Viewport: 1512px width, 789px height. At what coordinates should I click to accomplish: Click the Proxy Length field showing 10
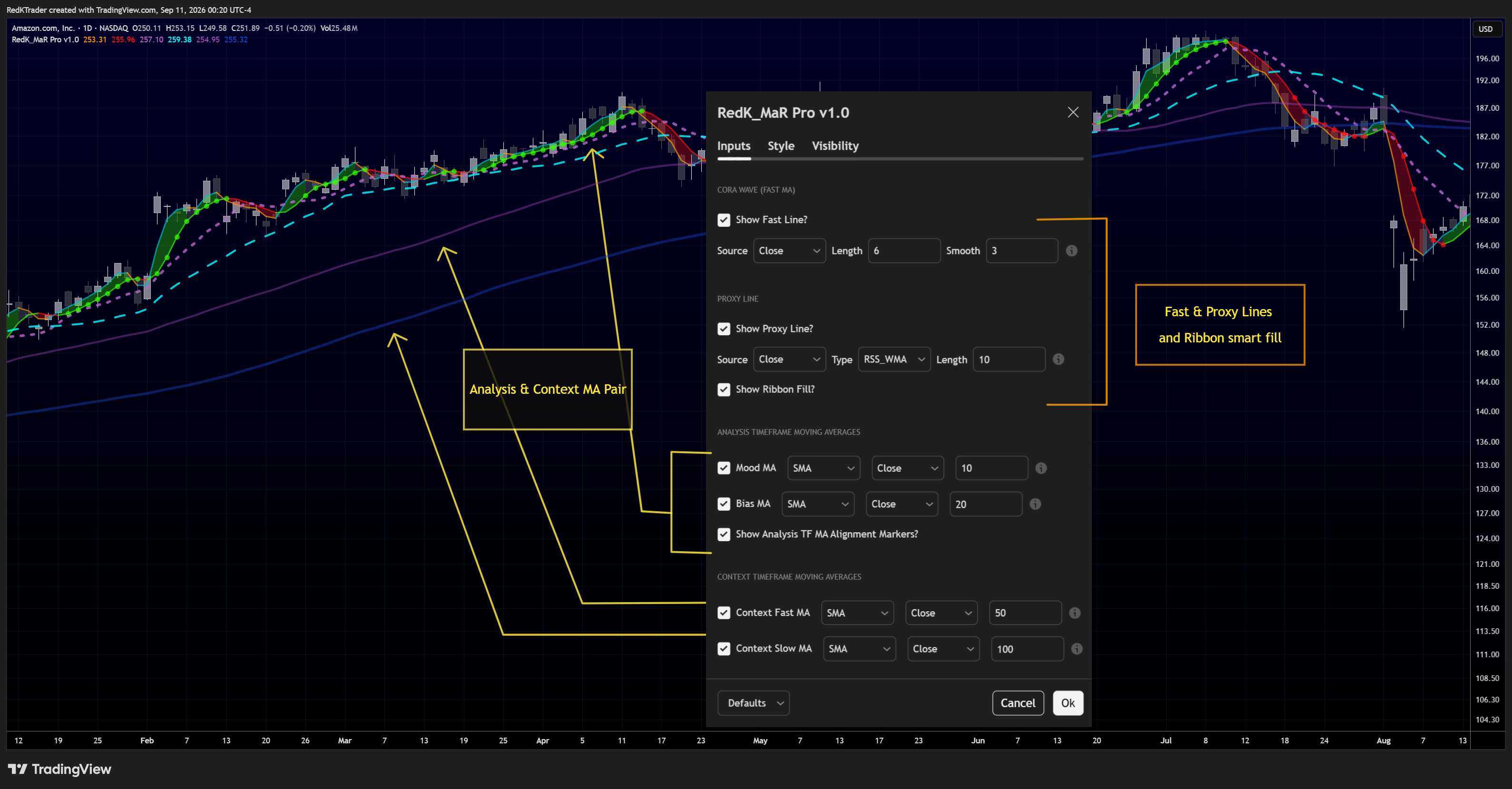pyautogui.click(x=1009, y=359)
